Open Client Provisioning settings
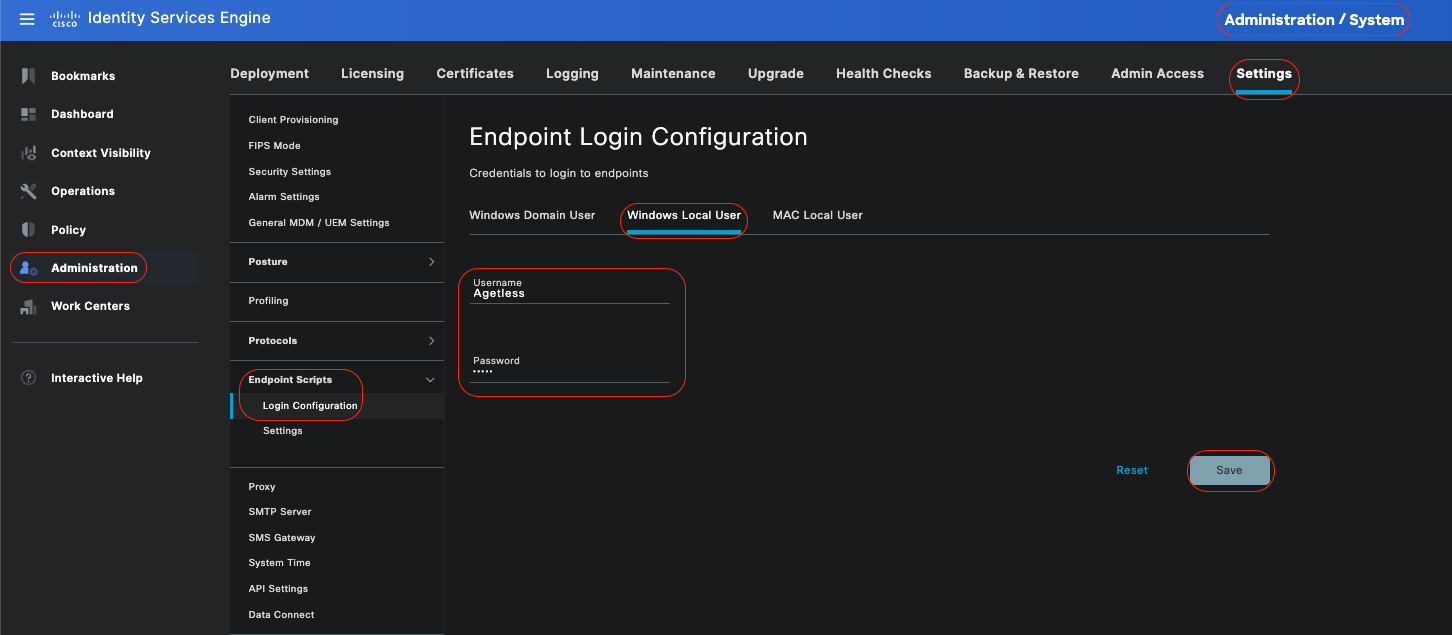1452x635 pixels. pos(293,120)
